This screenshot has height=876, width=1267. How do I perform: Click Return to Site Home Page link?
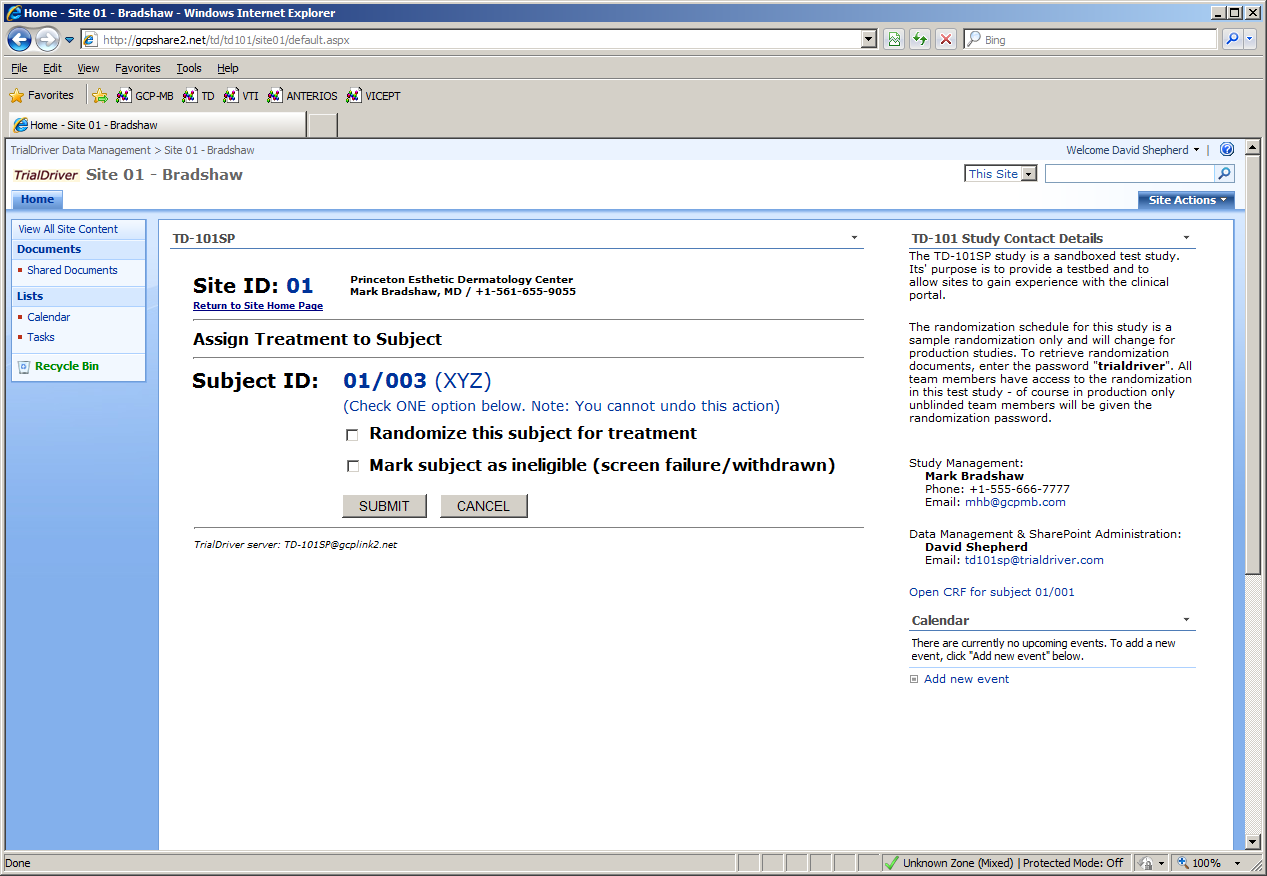258,306
